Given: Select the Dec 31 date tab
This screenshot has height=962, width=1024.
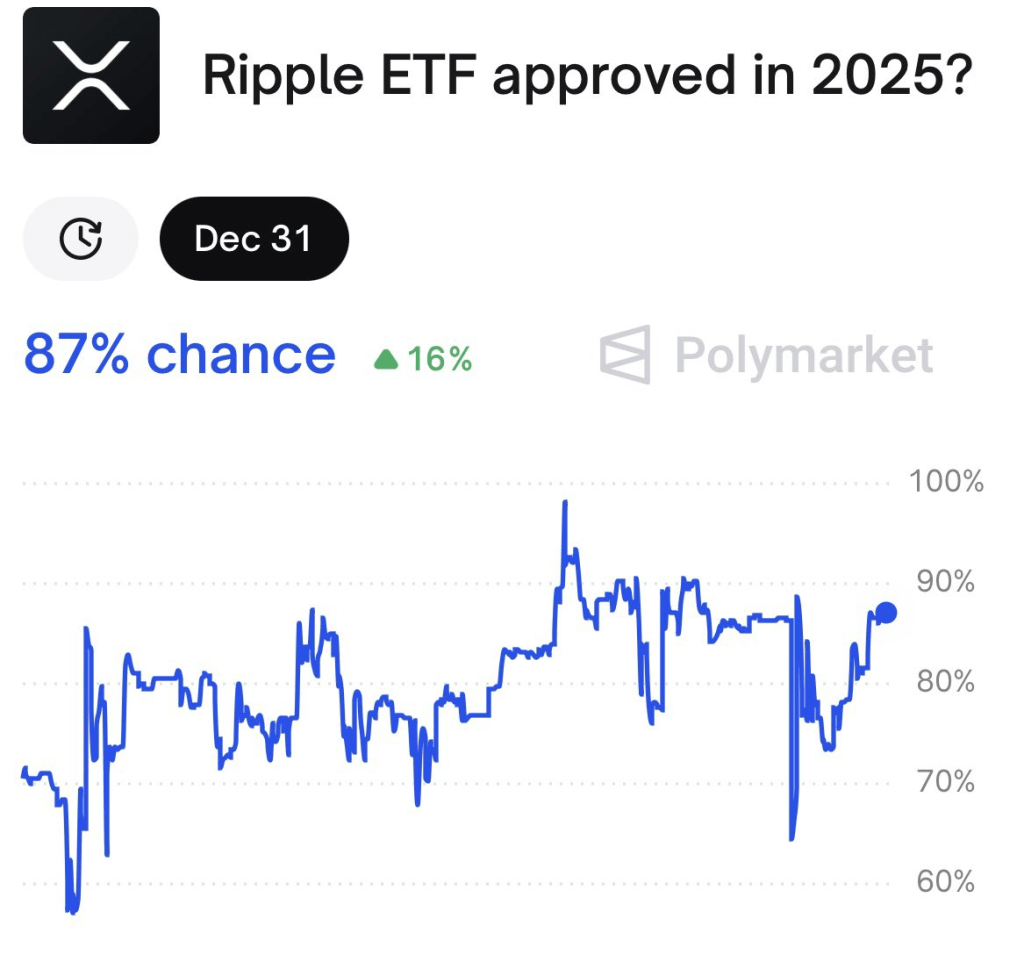Looking at the screenshot, I should coord(254,239).
